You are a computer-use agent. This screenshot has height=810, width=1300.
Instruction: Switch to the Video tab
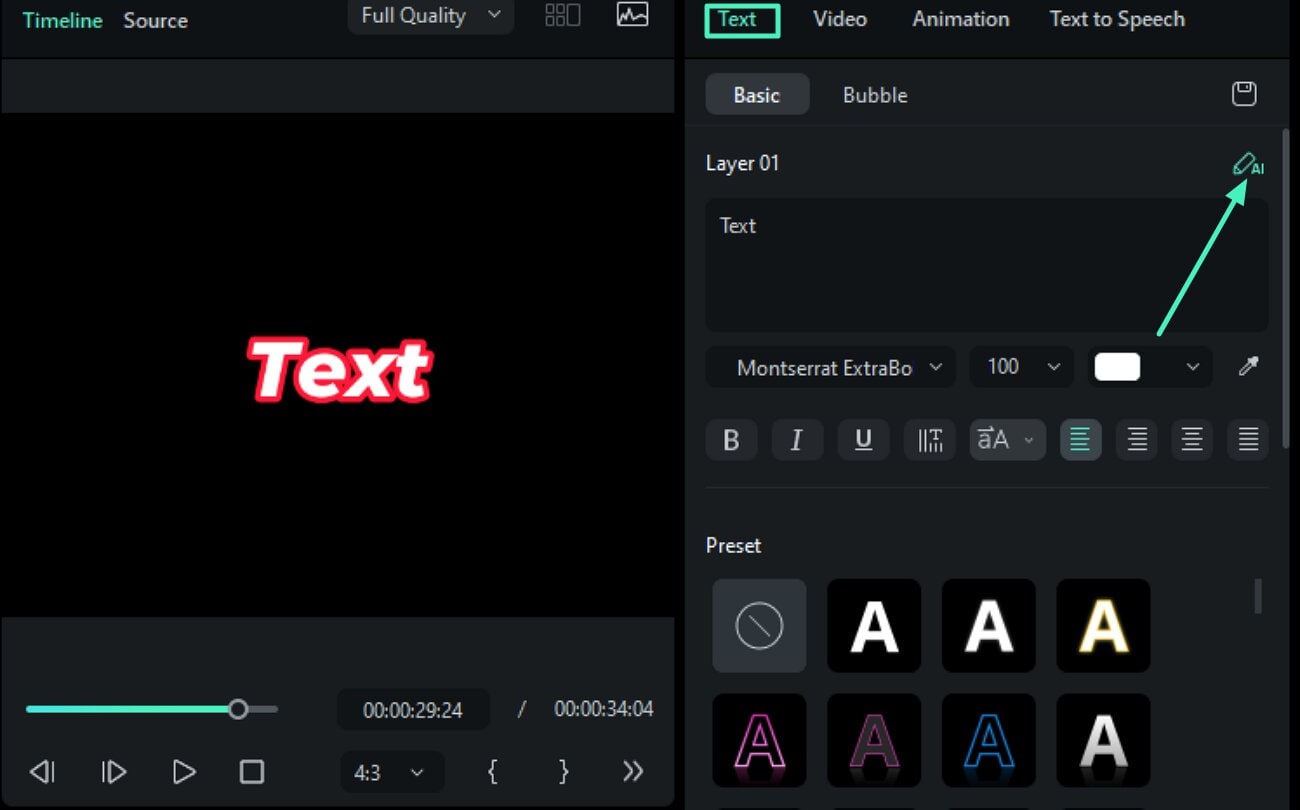pos(840,19)
